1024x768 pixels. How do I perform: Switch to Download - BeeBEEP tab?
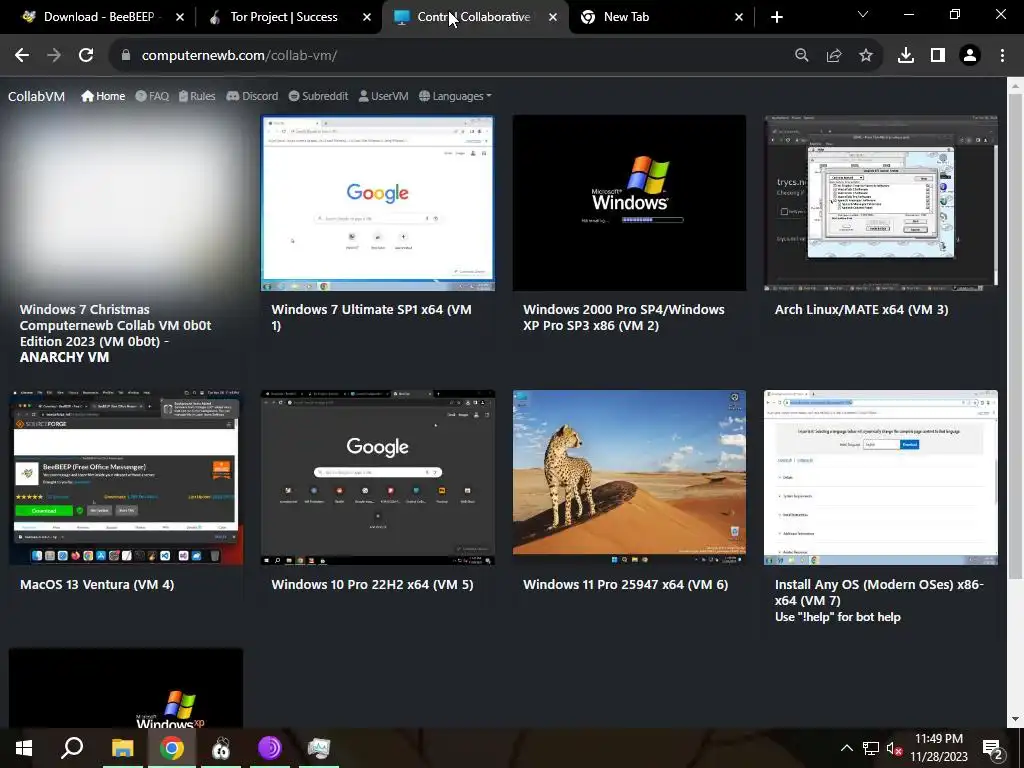coord(98,17)
